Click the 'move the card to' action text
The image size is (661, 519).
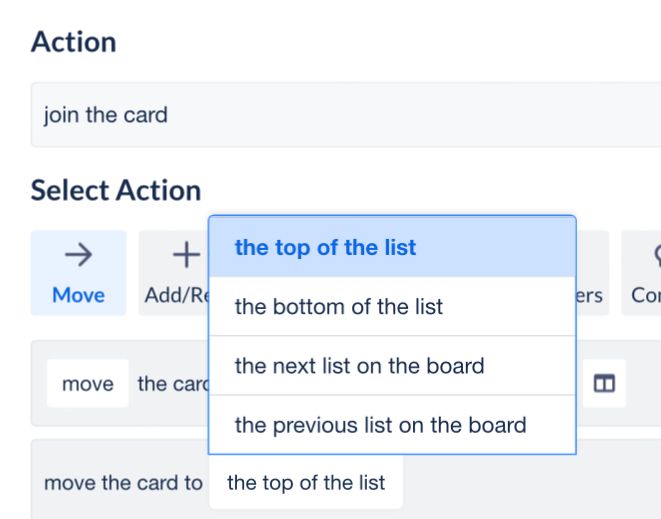pyautogui.click(x=123, y=483)
